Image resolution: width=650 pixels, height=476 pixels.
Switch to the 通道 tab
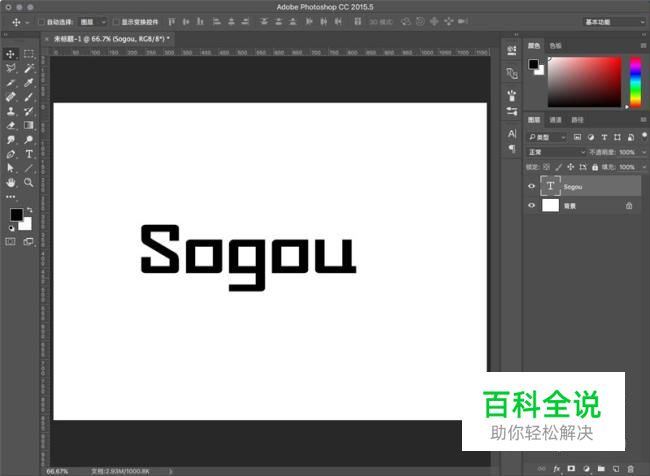[x=554, y=120]
